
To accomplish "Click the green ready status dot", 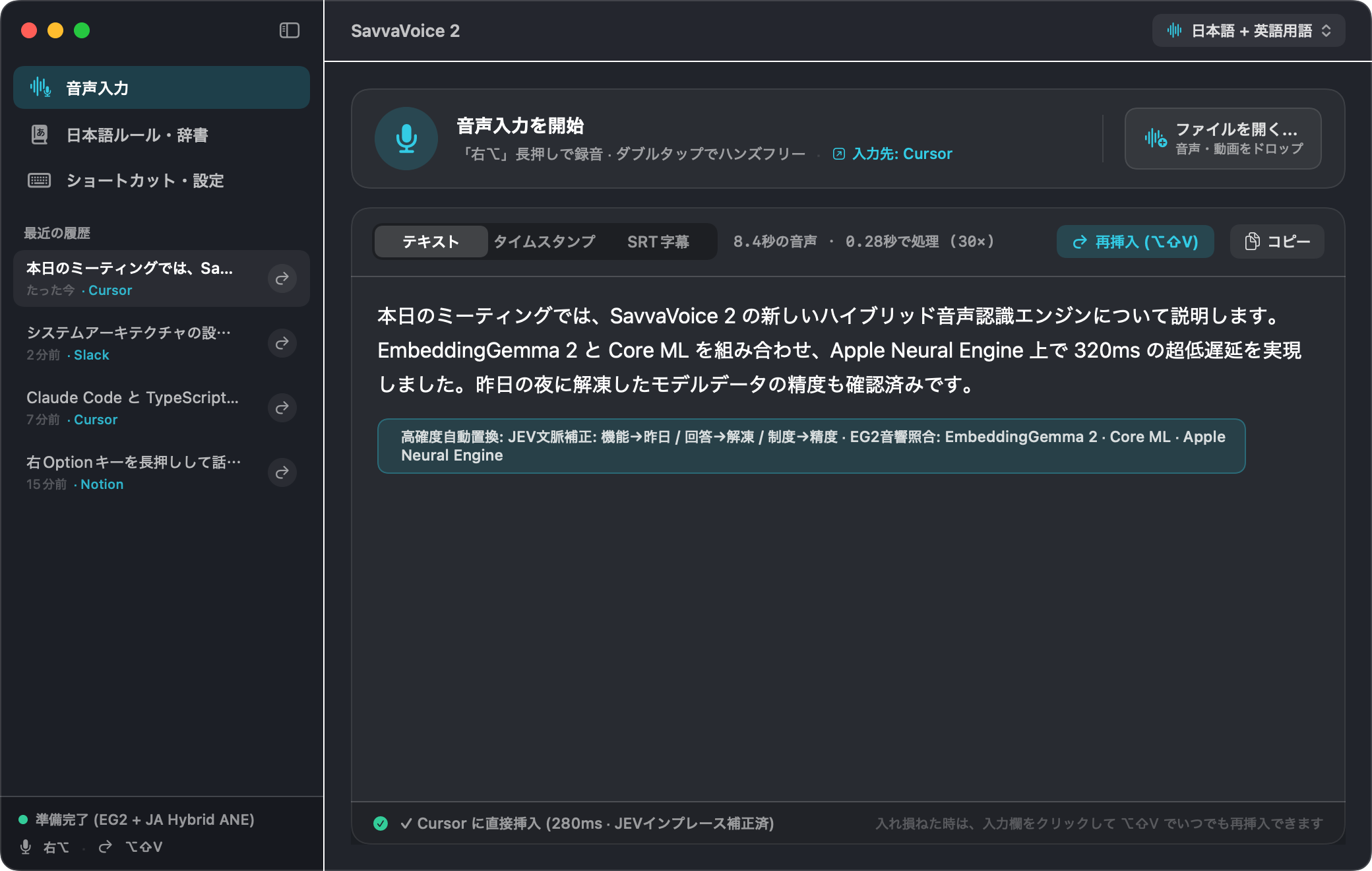I will coord(23,820).
